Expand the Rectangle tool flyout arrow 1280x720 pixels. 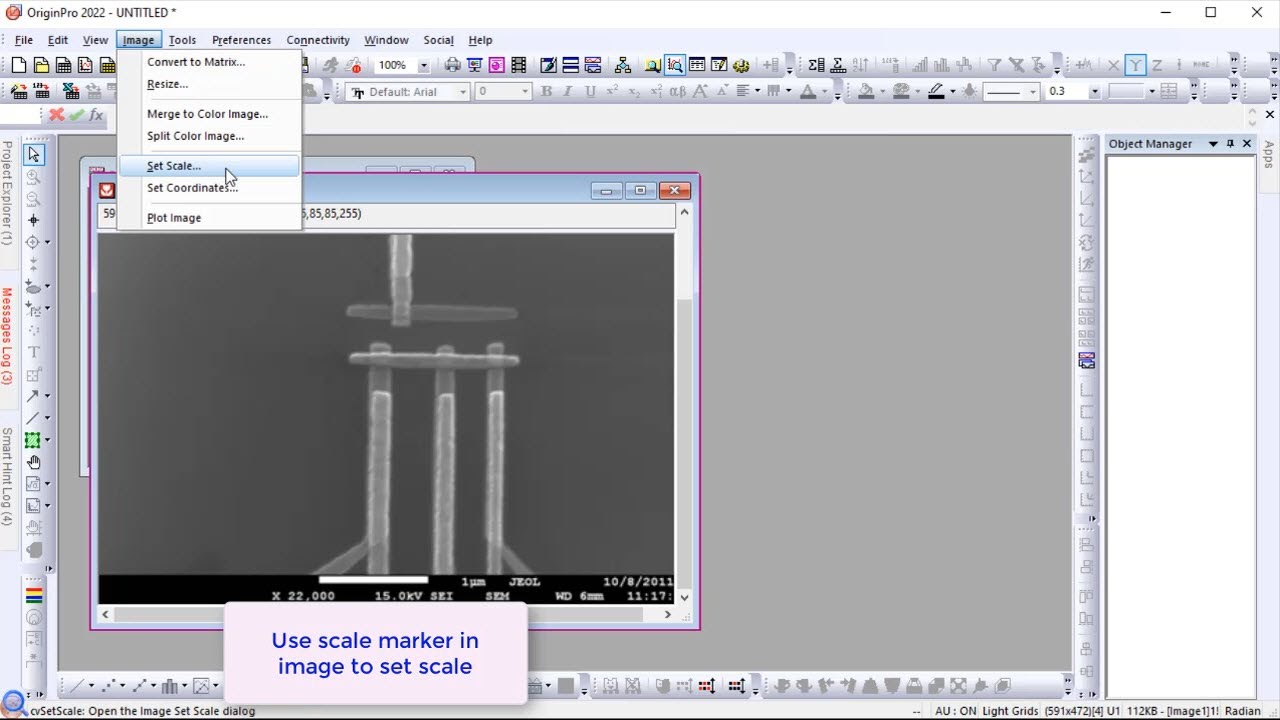47,440
